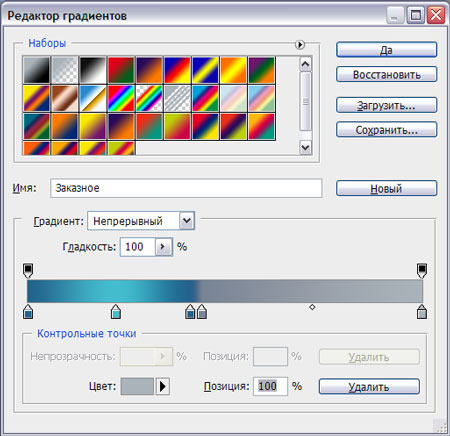Click the presets scrollbar up arrow
Viewport: 450px width, 436px height.
306,64
